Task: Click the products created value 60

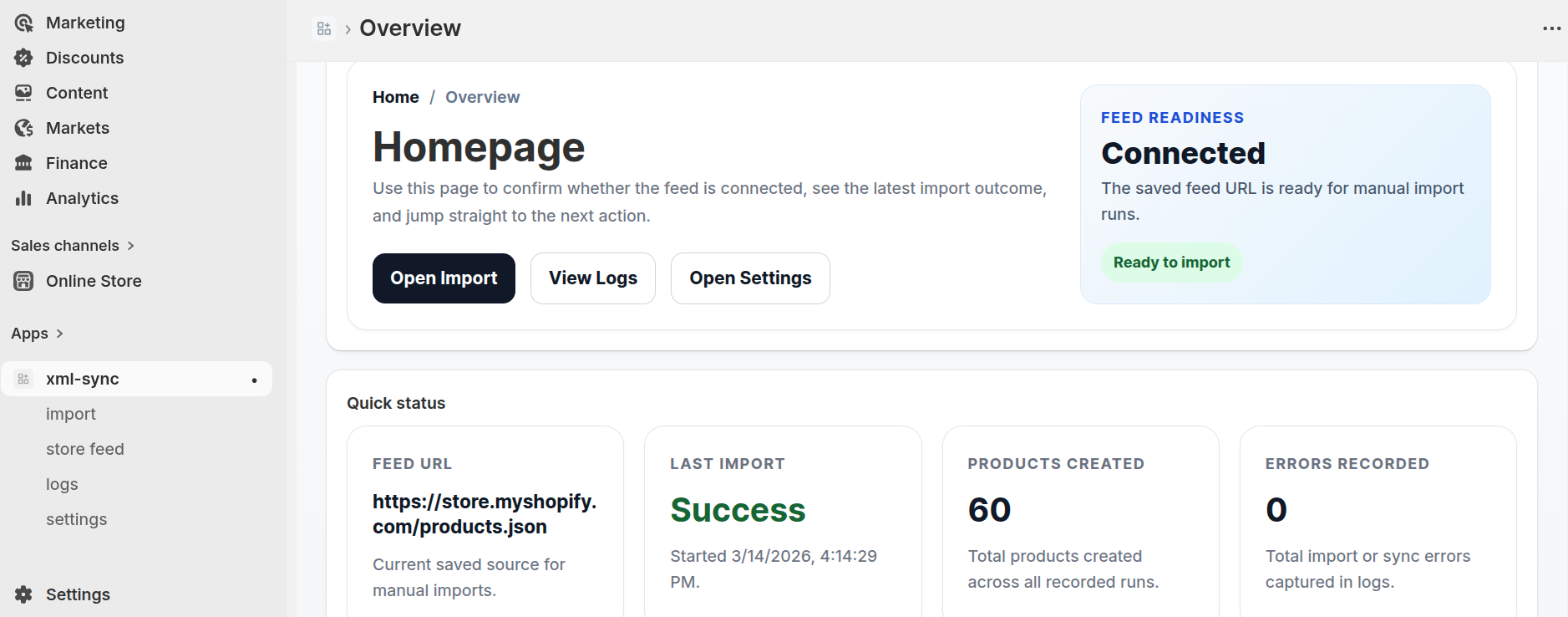Action: [989, 510]
